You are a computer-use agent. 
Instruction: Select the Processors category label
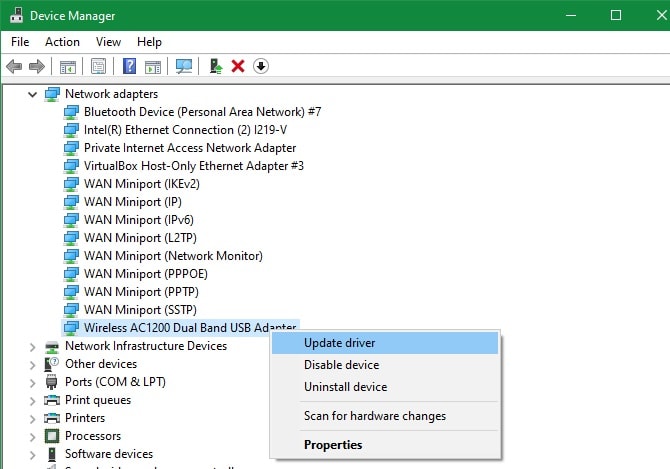pos(93,436)
